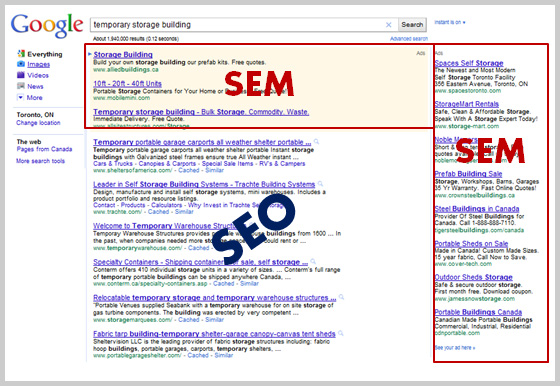Clear search with the X icon
Image resolution: width=560 pixels, height=386 pixels.
tap(389, 25)
